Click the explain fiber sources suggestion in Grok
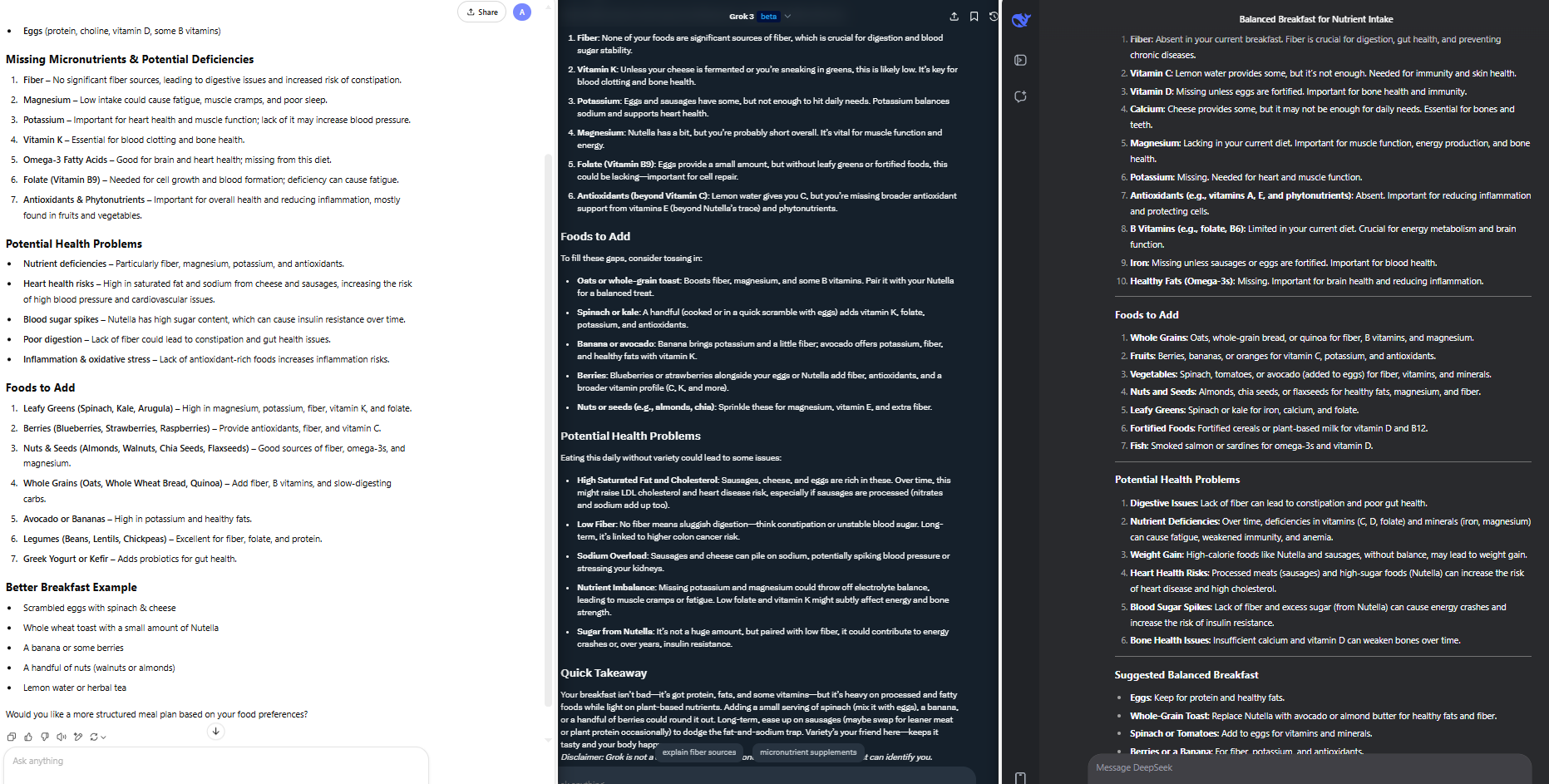This screenshot has width=1549, height=784. point(699,752)
